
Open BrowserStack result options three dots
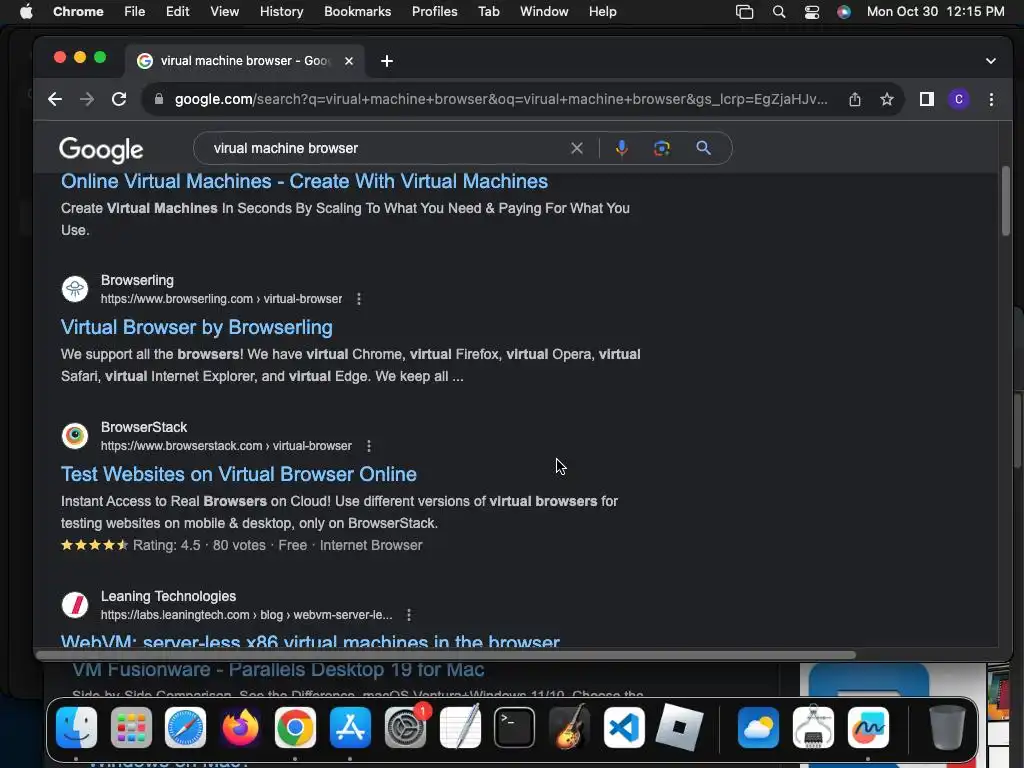tap(369, 446)
